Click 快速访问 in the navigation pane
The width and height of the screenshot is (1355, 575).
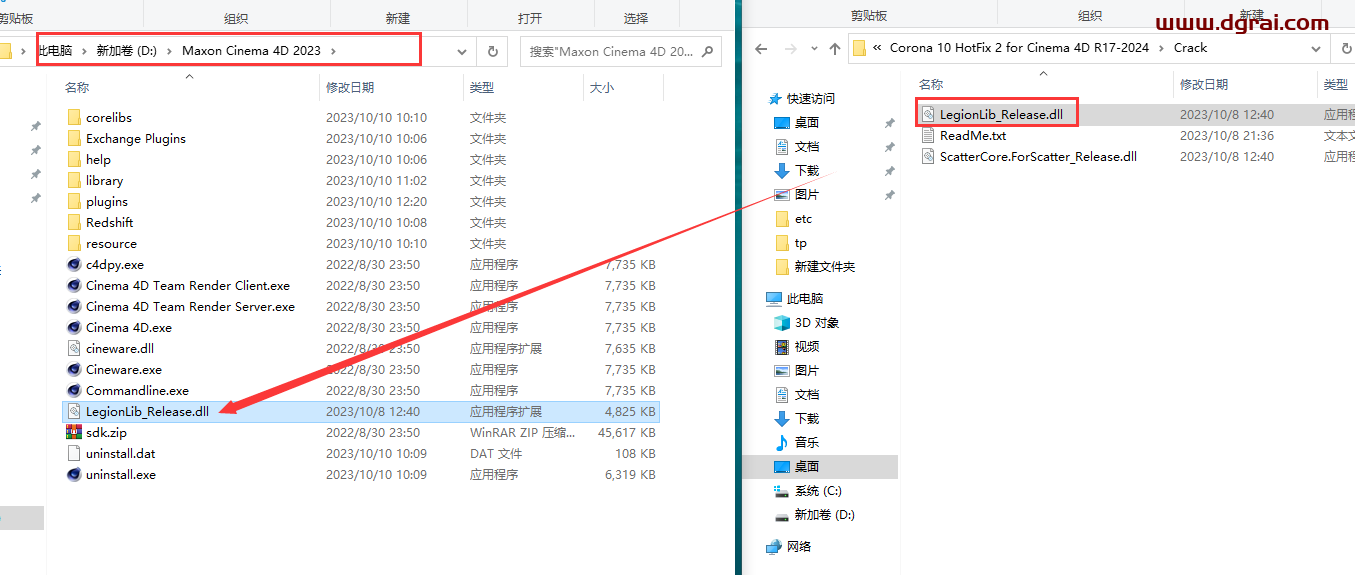810,99
